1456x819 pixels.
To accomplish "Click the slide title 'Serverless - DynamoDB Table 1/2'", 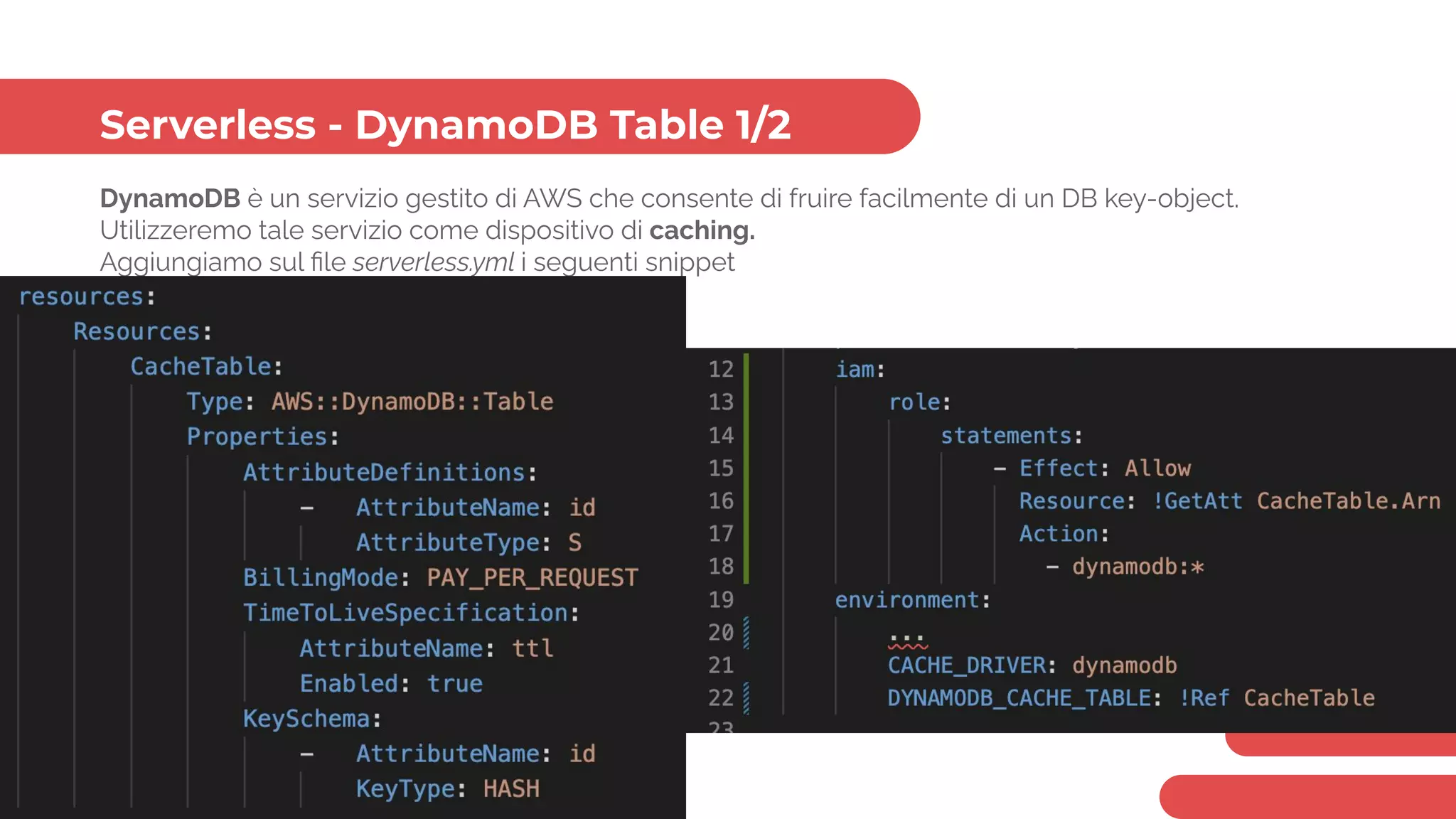I will pyautogui.click(x=445, y=124).
